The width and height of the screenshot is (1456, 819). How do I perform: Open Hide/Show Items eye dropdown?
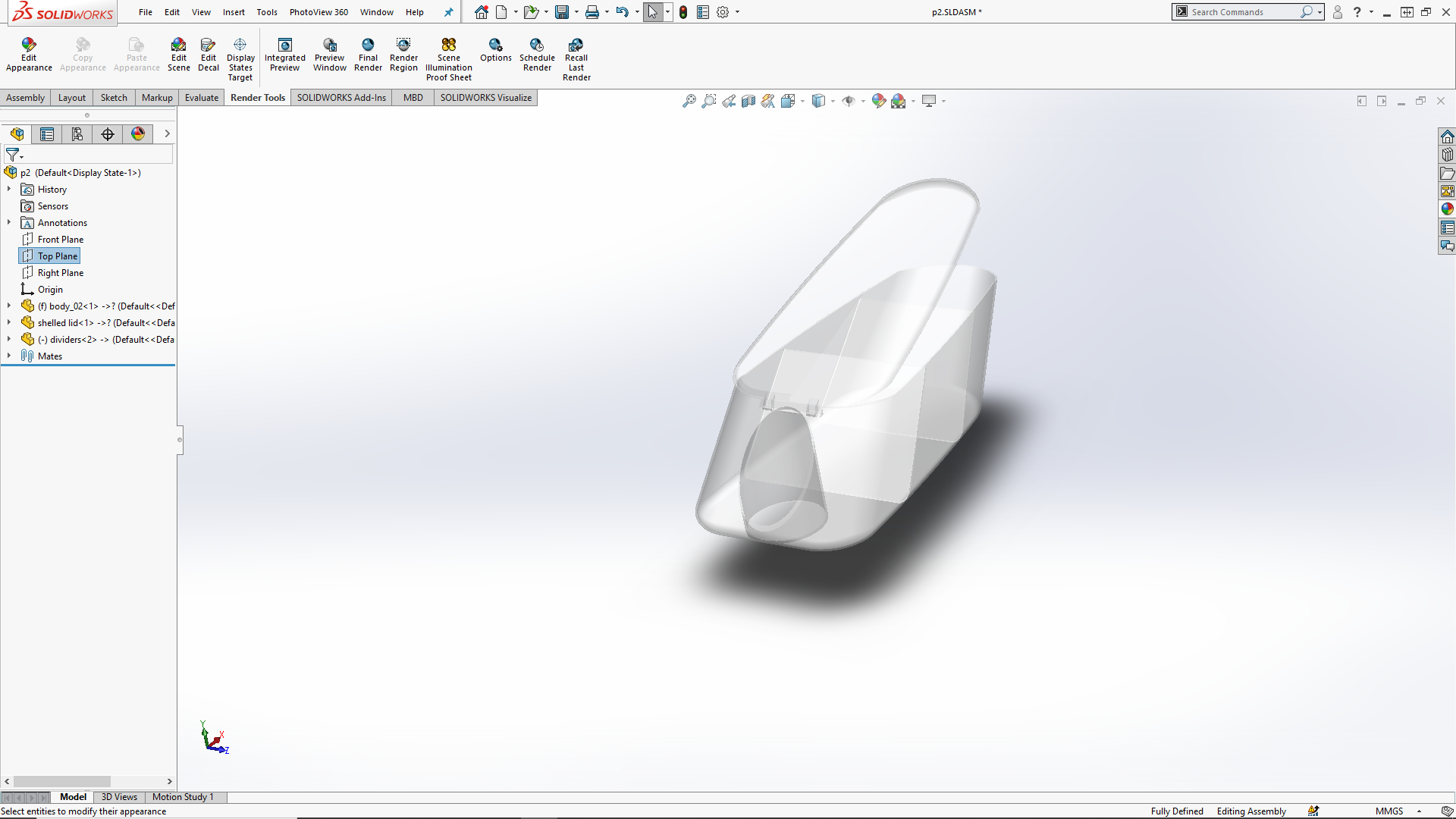(x=863, y=101)
